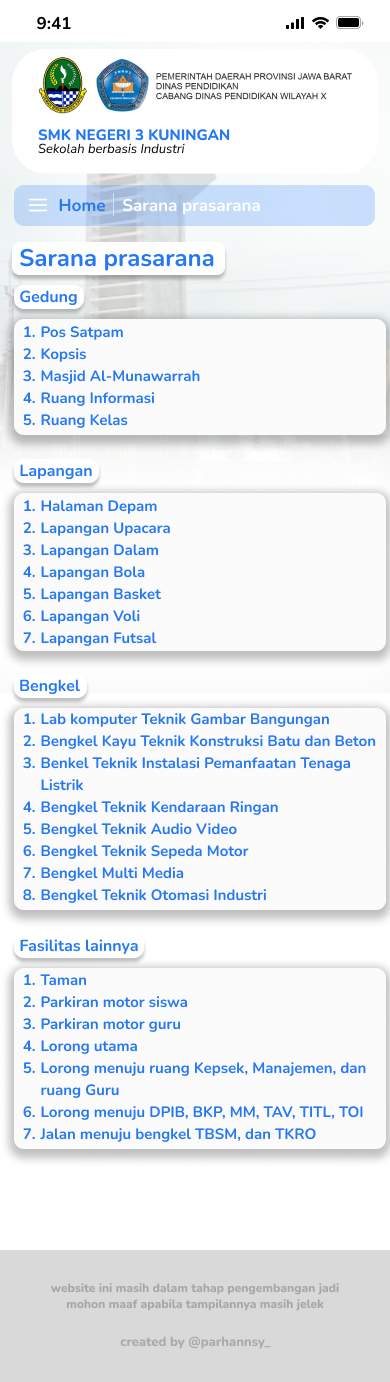Tap the SMK school emblem logo

click(122, 85)
